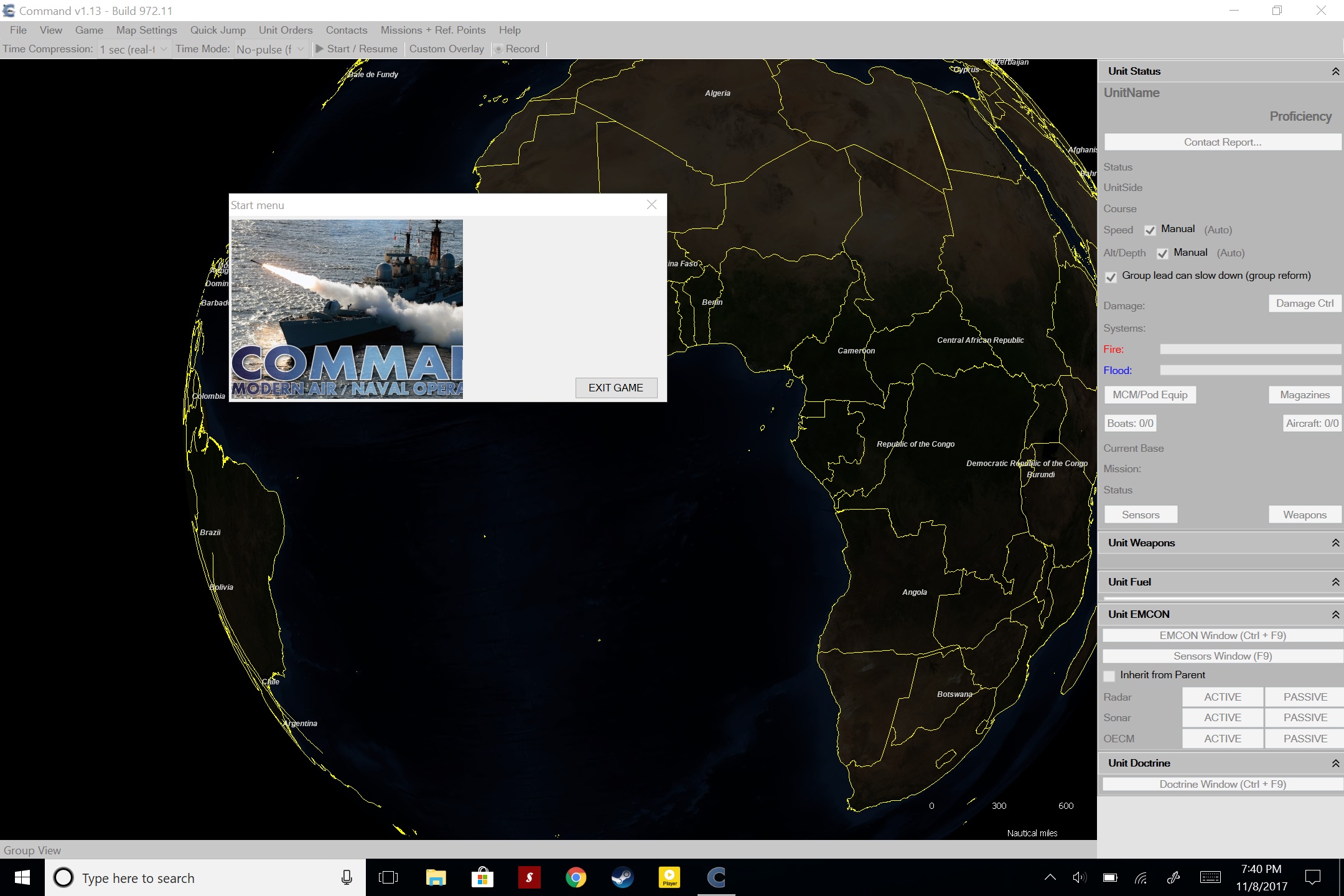Click the Type here to search field
The height and width of the screenshot is (896, 1344).
click(x=187, y=878)
